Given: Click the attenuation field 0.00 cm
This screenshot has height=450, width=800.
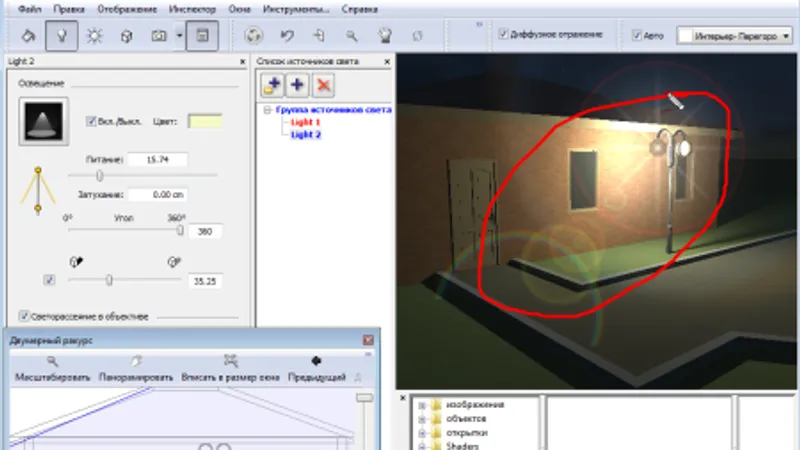Looking at the screenshot, I should (158, 194).
